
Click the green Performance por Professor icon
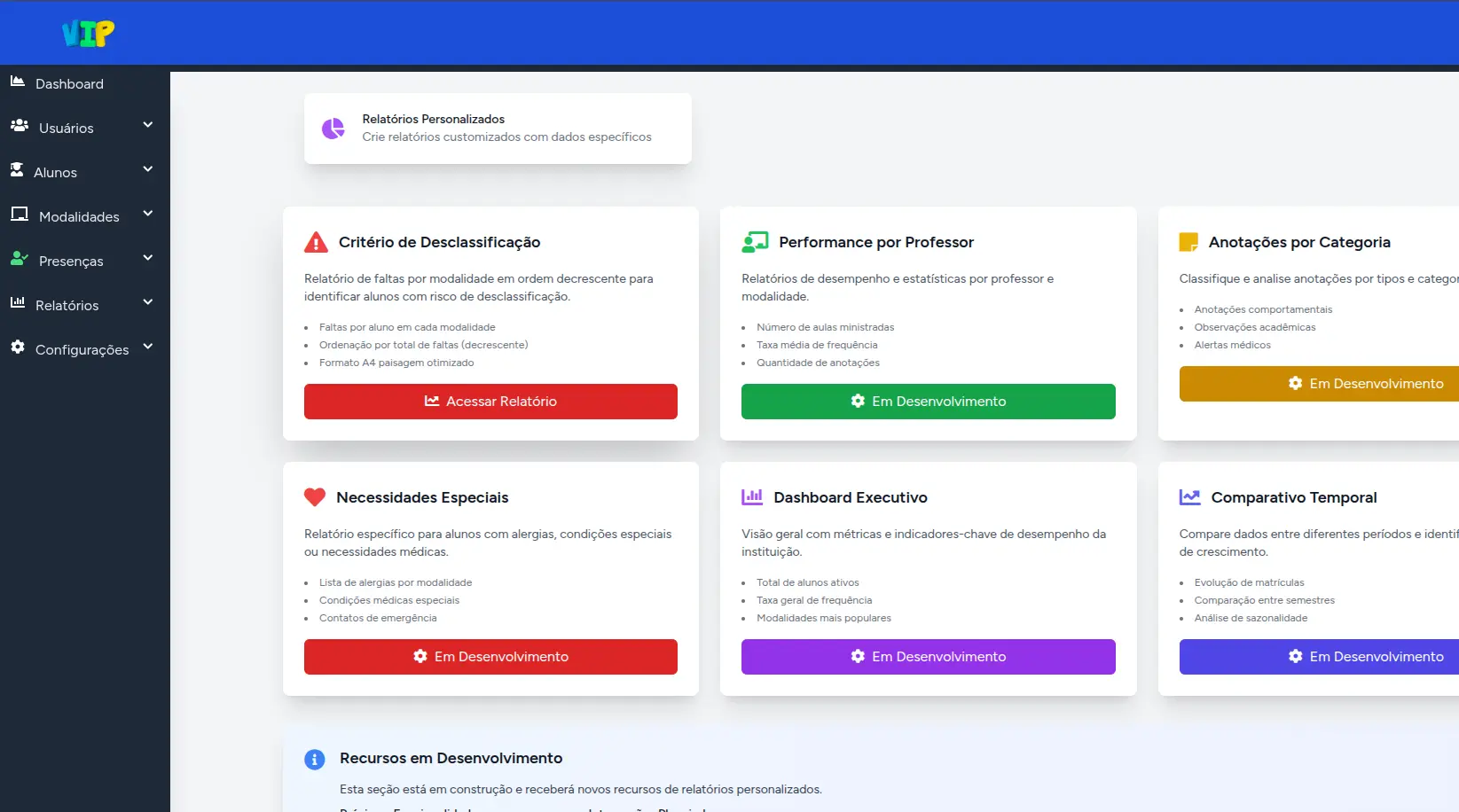click(755, 242)
